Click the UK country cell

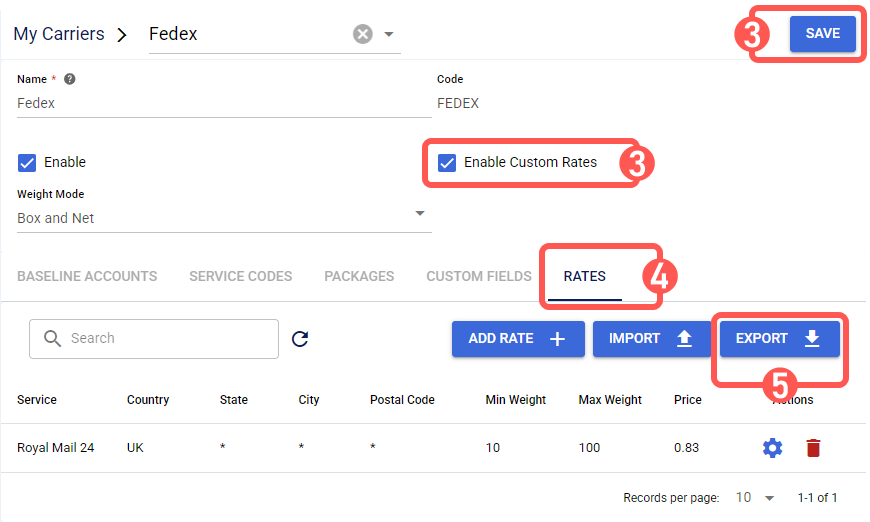click(135, 448)
